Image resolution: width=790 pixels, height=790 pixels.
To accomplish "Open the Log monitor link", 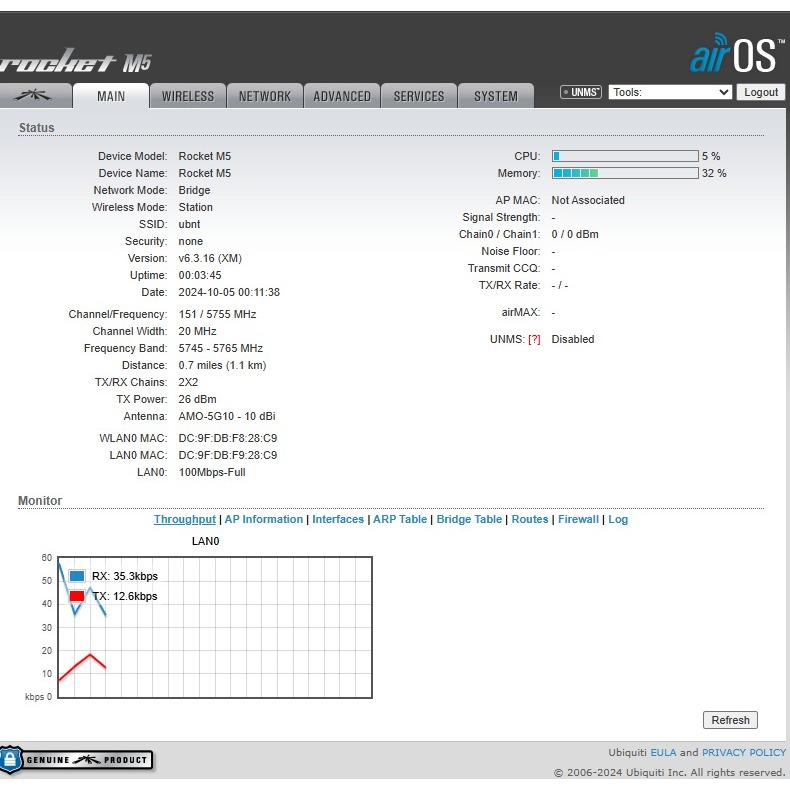I will point(618,519).
